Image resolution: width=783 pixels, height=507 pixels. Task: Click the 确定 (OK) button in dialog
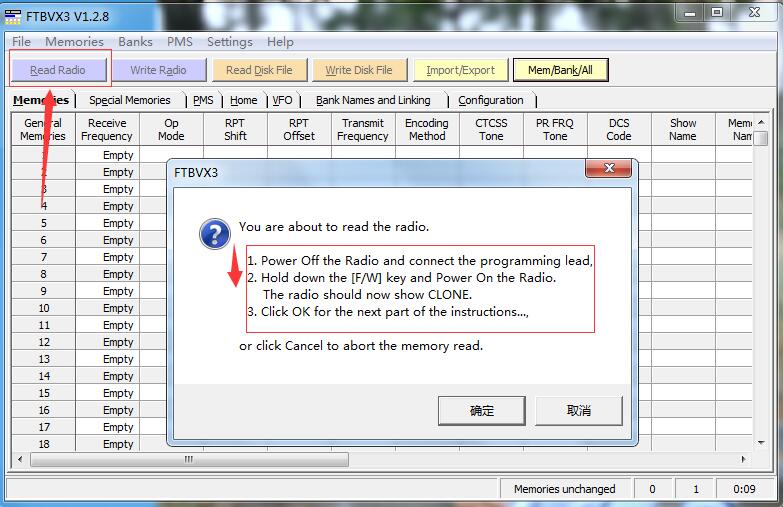481,410
